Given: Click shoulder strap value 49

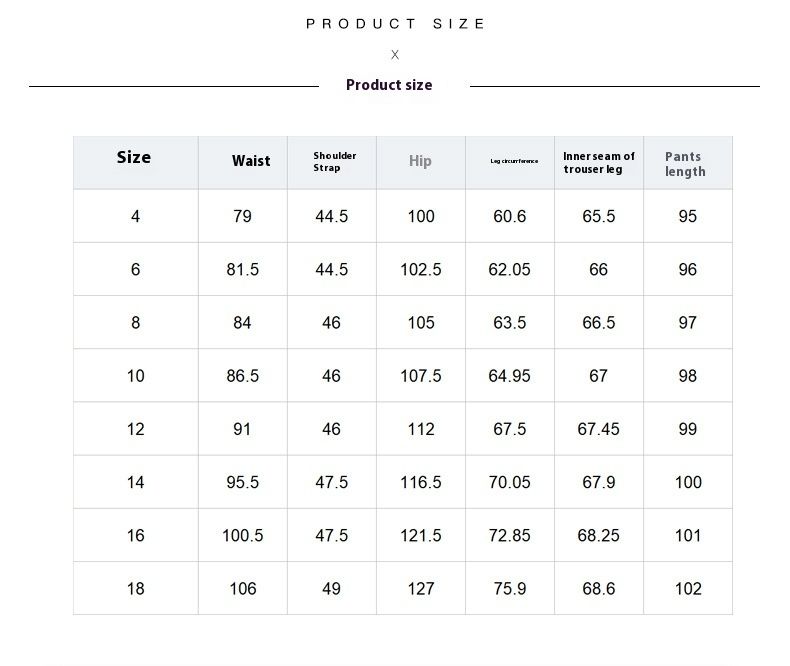Looking at the screenshot, I should (x=331, y=589).
